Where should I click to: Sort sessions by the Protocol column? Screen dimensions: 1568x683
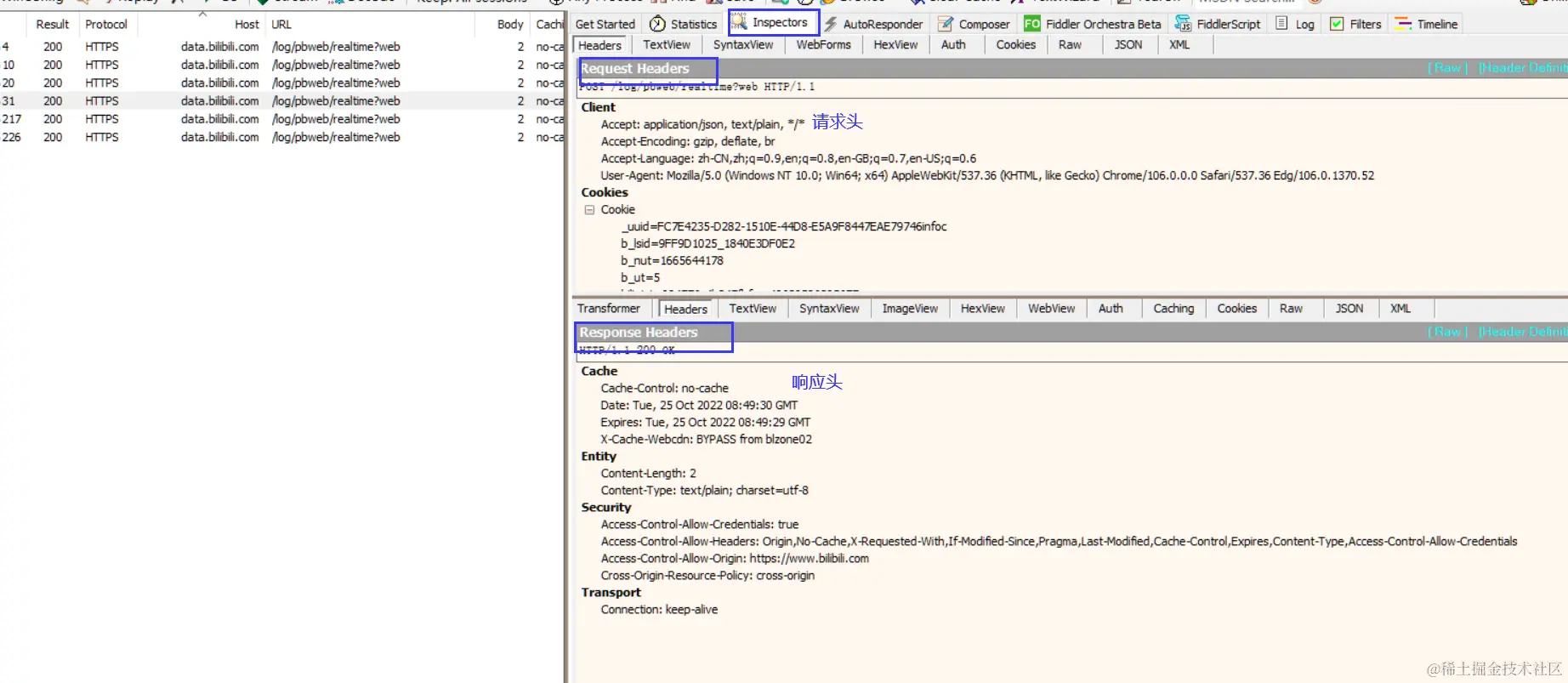[106, 25]
